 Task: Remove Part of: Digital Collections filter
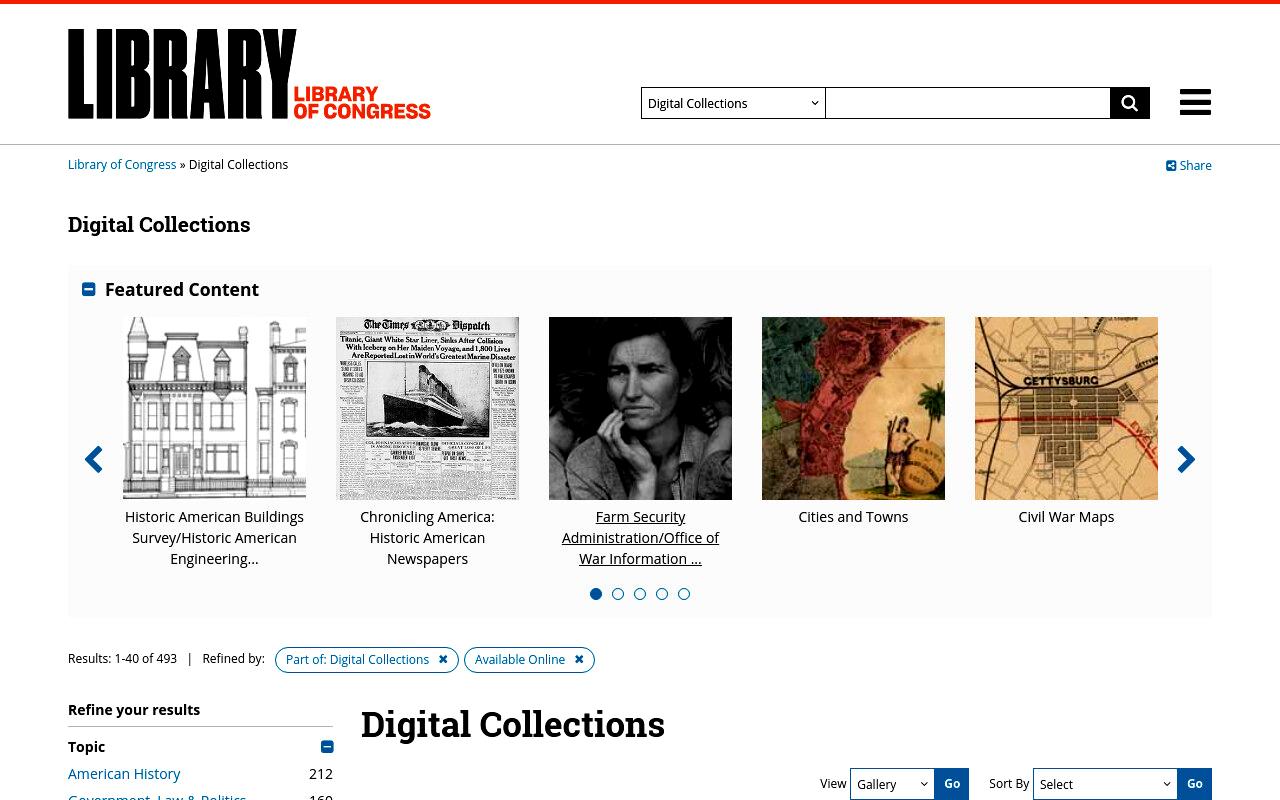pos(443,660)
